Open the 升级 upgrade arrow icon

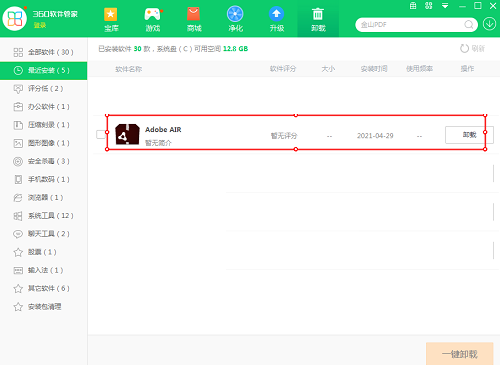point(276,14)
